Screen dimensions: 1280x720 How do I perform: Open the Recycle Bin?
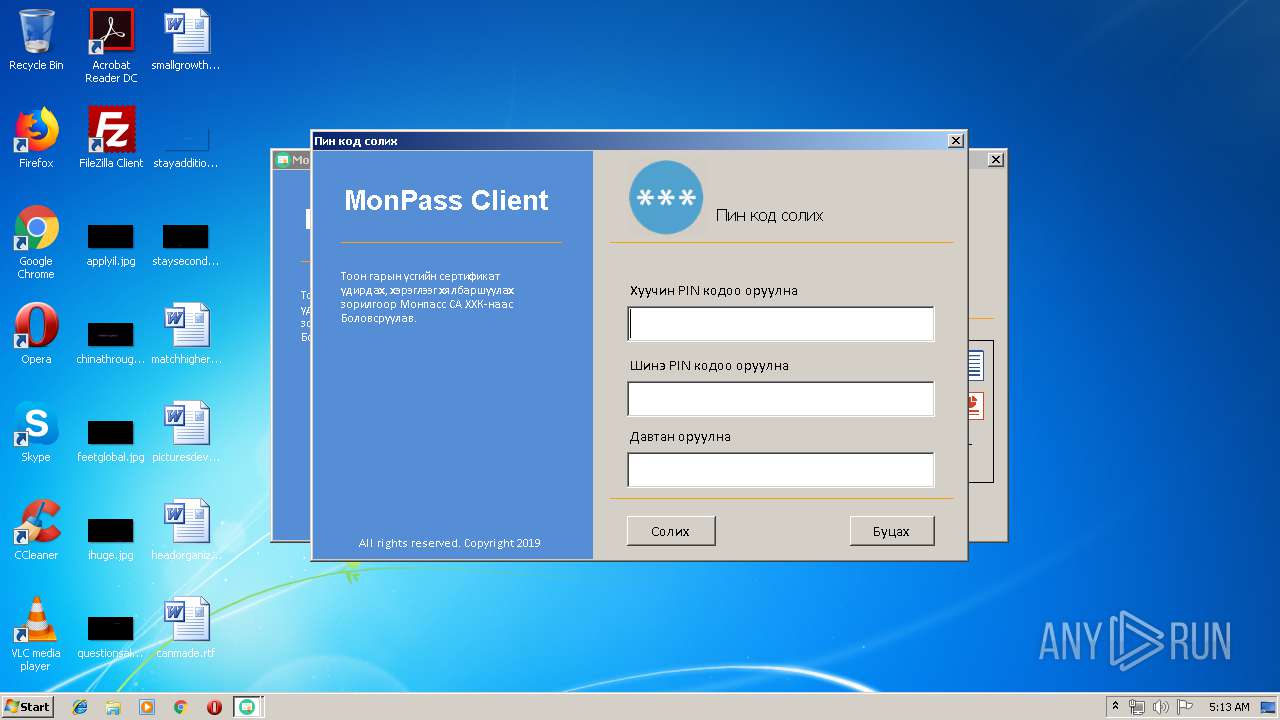36,40
